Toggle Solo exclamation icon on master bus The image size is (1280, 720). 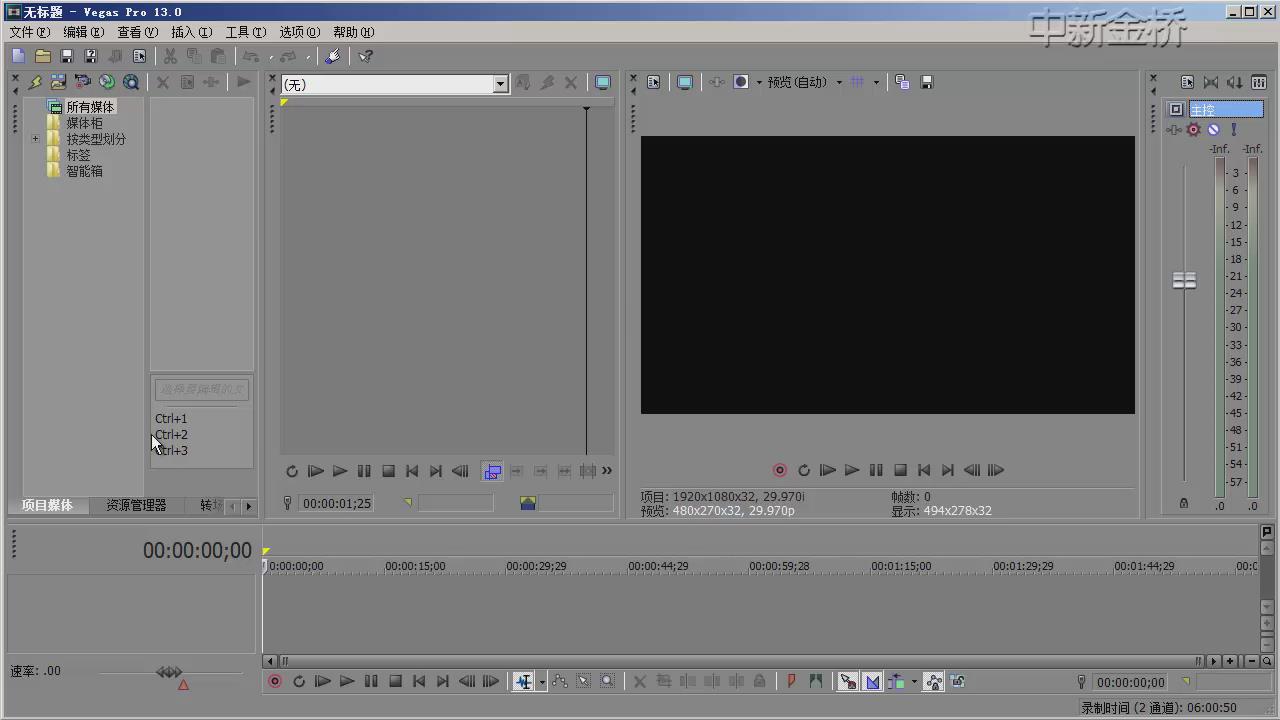(1233, 129)
